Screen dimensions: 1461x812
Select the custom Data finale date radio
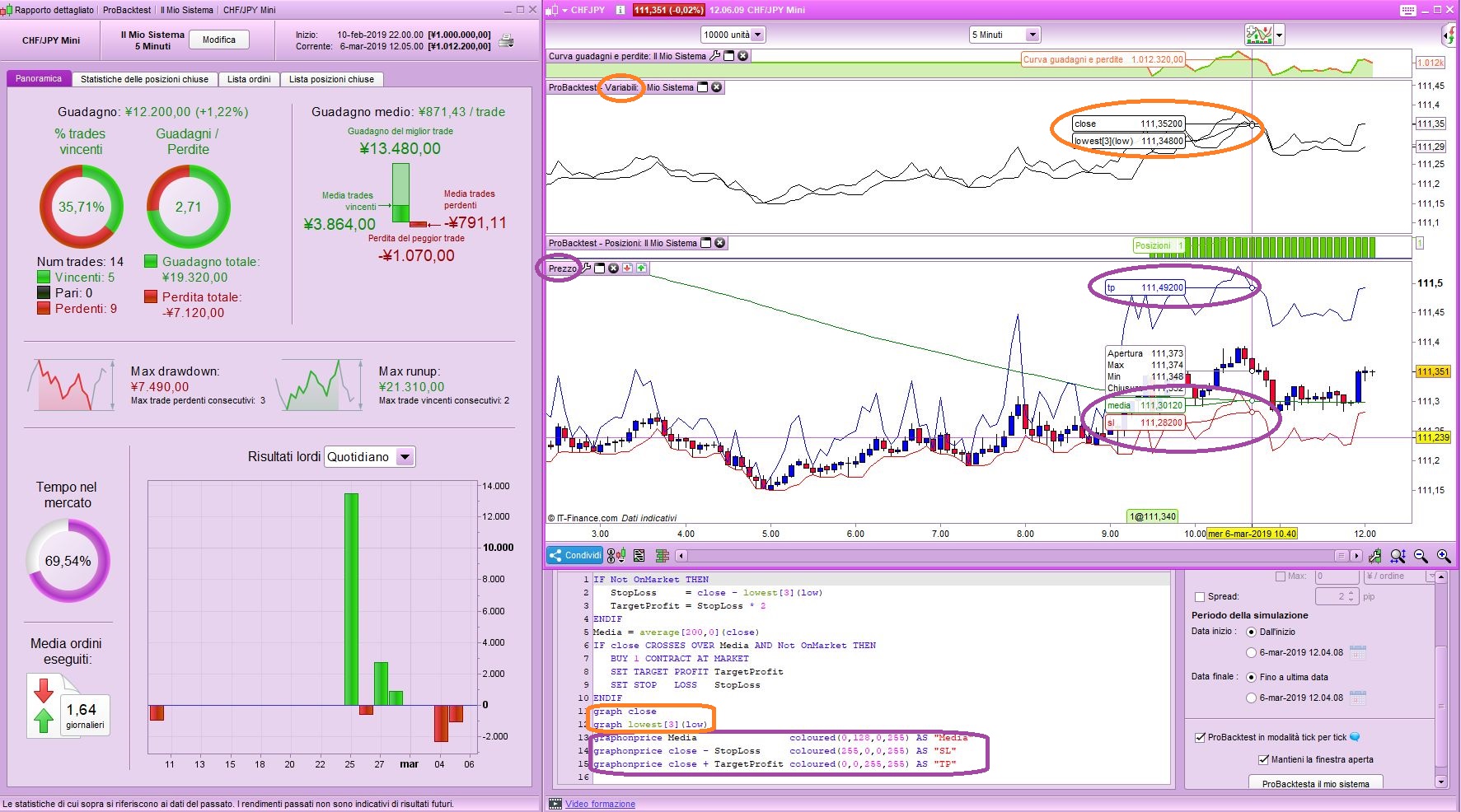click(1251, 698)
